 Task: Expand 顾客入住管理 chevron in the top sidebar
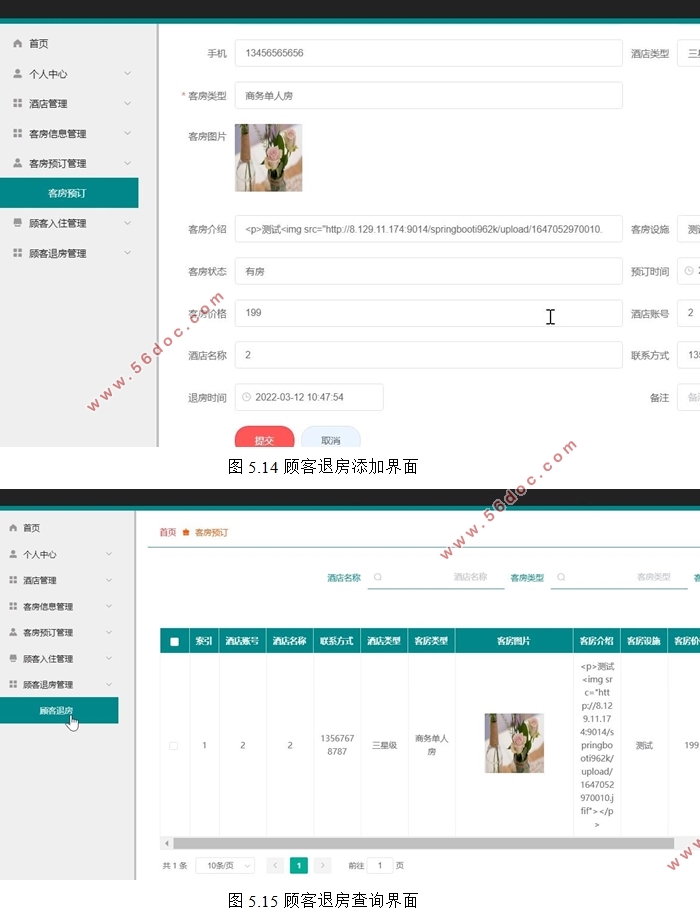click(x=127, y=224)
